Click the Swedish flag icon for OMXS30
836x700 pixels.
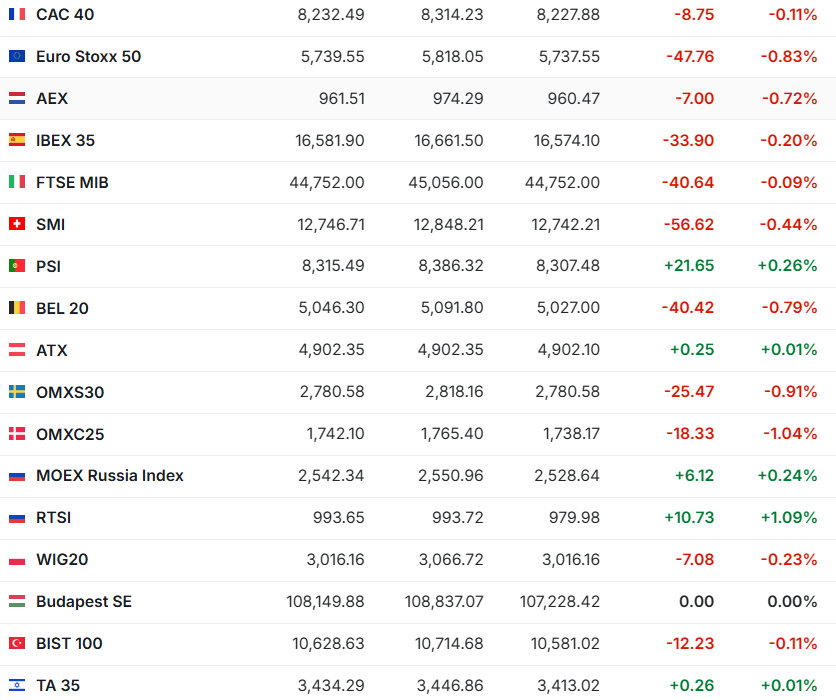click(17, 392)
